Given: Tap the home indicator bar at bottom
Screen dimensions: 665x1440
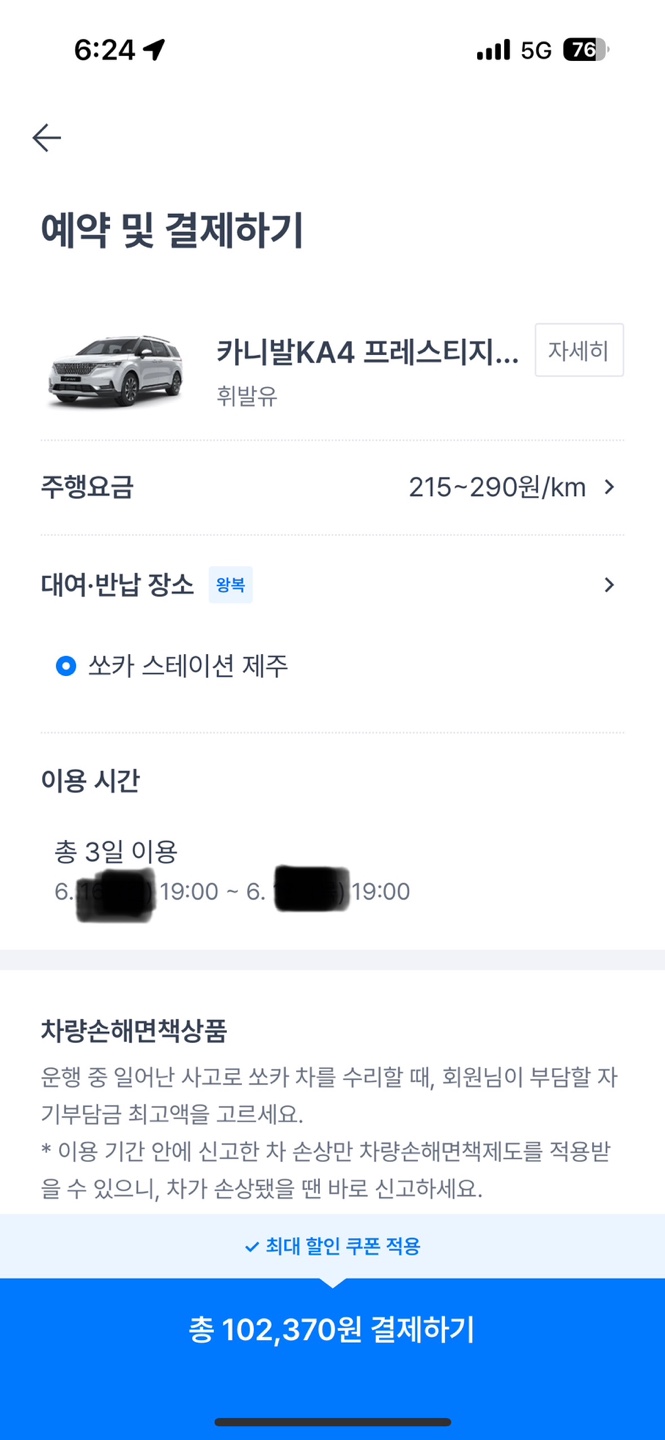Looking at the screenshot, I should (332, 1417).
